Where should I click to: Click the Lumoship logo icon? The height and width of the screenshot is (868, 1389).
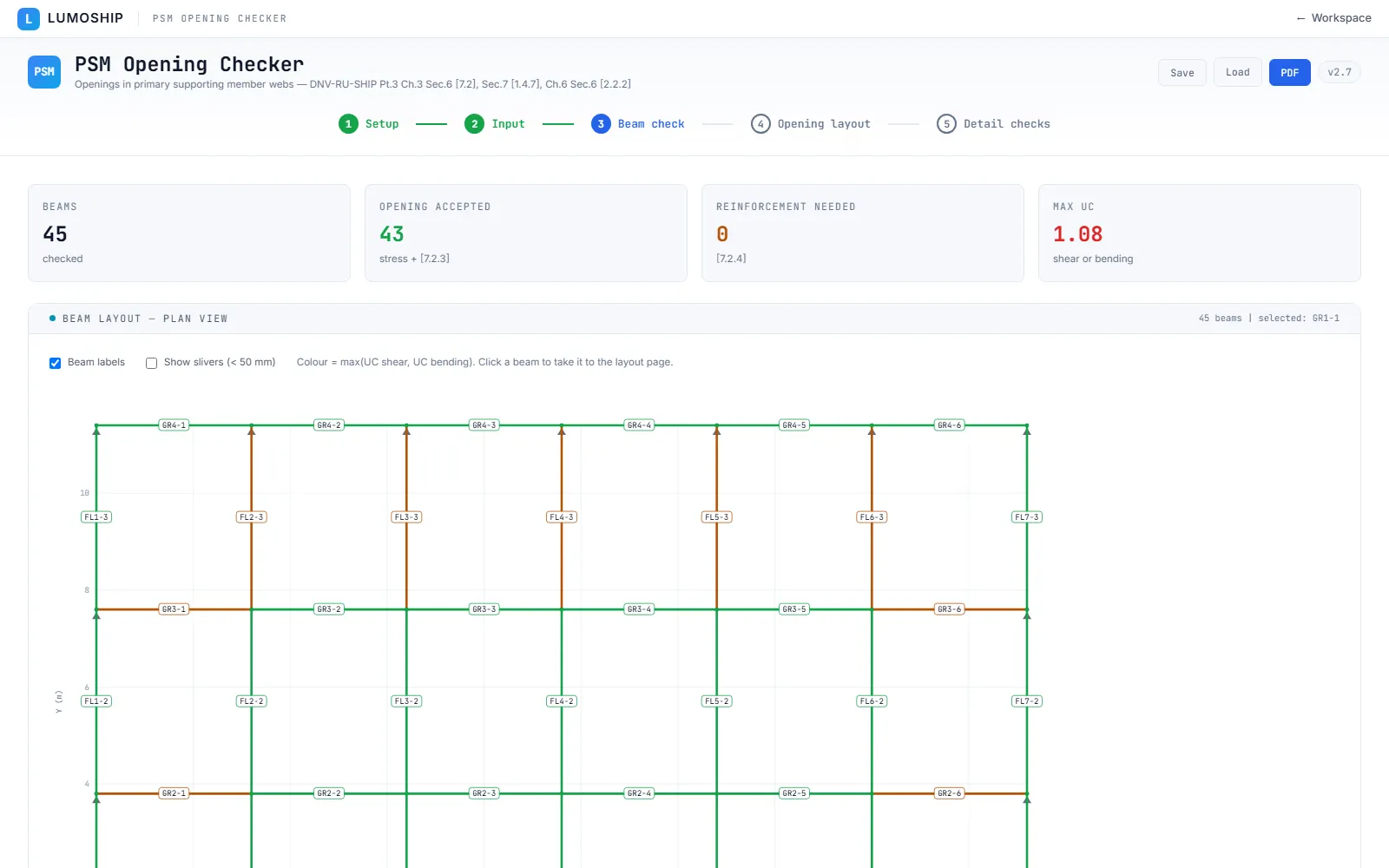pyautogui.click(x=29, y=18)
